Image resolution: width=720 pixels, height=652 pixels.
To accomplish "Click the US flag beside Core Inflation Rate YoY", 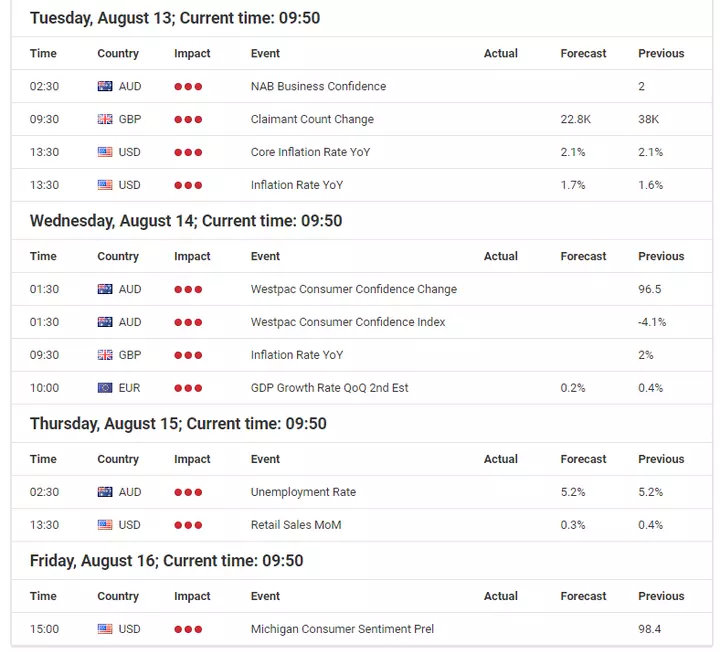I will pyautogui.click(x=105, y=152).
